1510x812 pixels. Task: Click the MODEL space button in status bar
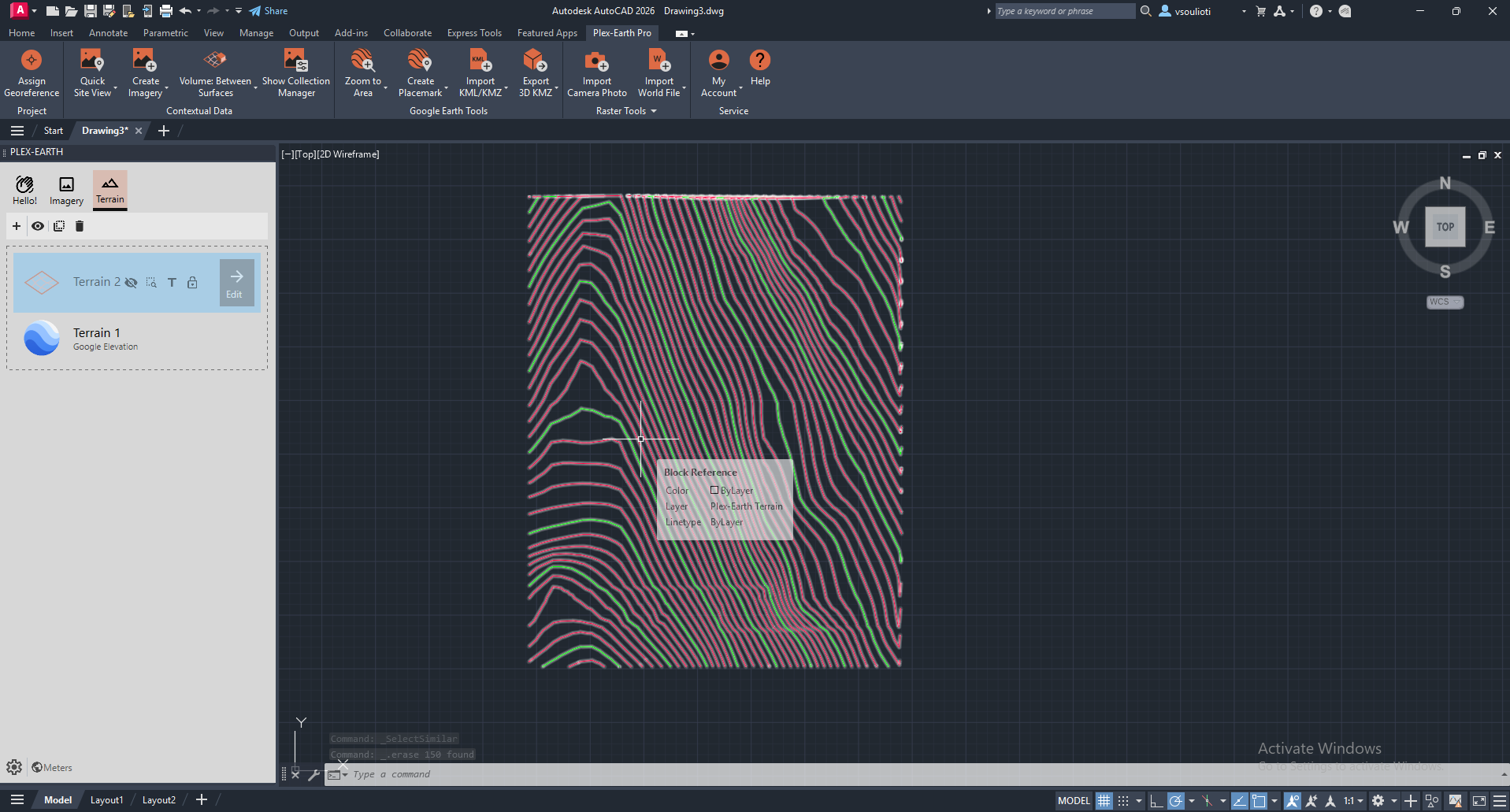coord(1074,800)
